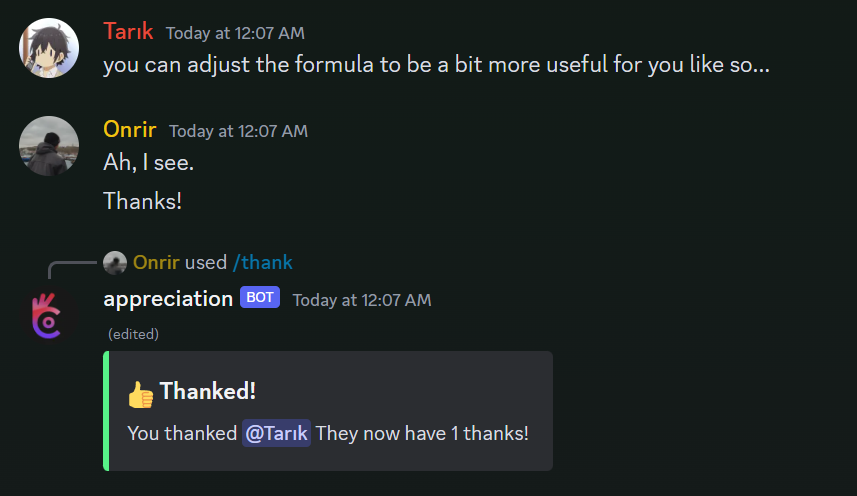Screen dimensions: 857x496
Task: Click the /thank slash command link
Action: (x=263, y=263)
